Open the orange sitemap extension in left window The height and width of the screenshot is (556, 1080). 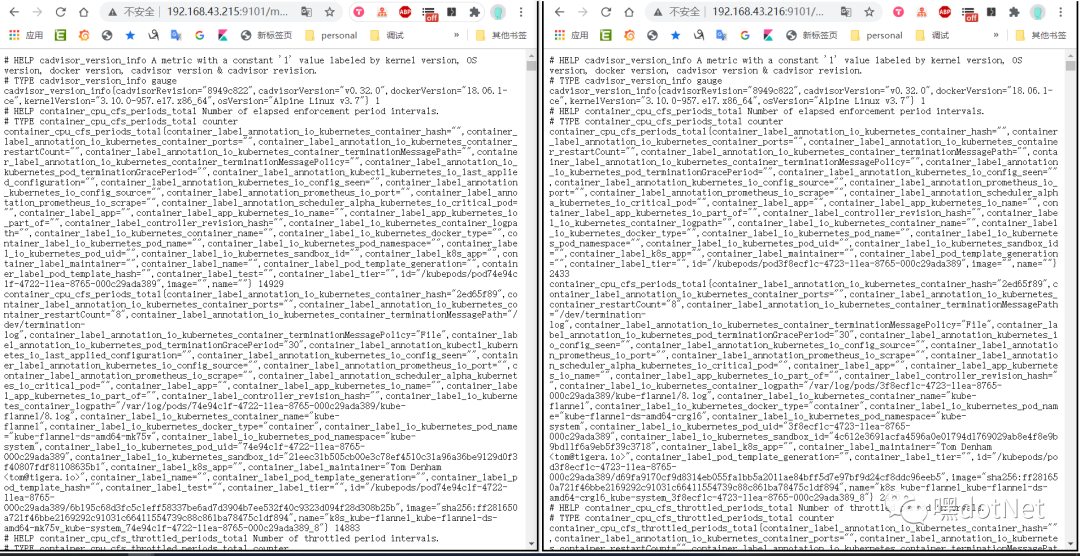coord(382,12)
